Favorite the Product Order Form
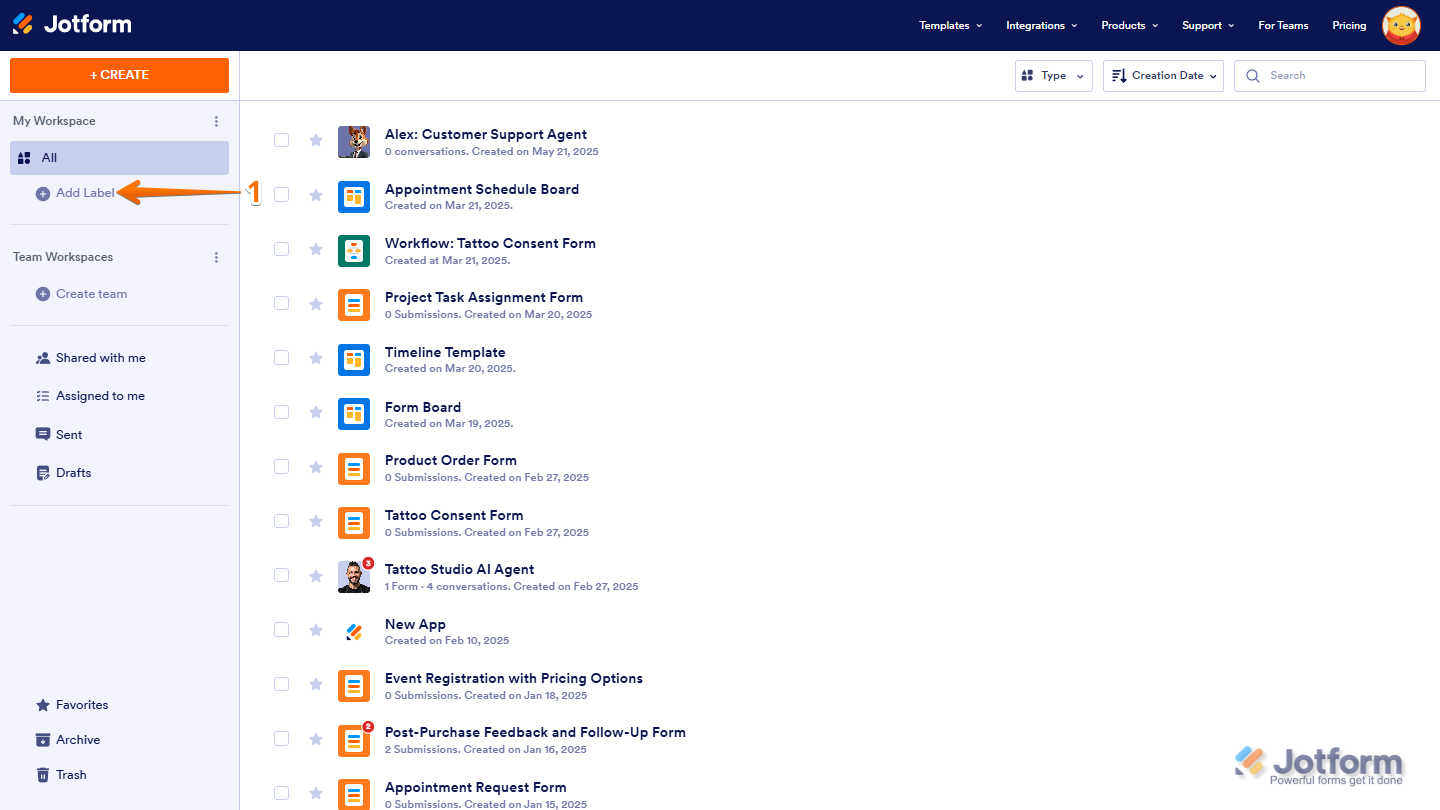The height and width of the screenshot is (810, 1440). pos(316,467)
